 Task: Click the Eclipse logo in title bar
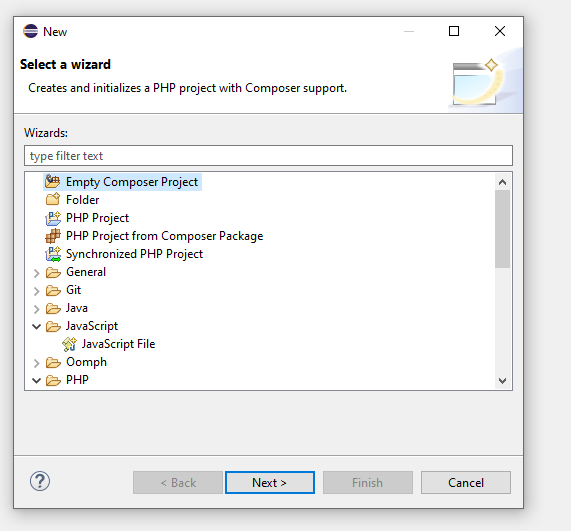[31, 31]
